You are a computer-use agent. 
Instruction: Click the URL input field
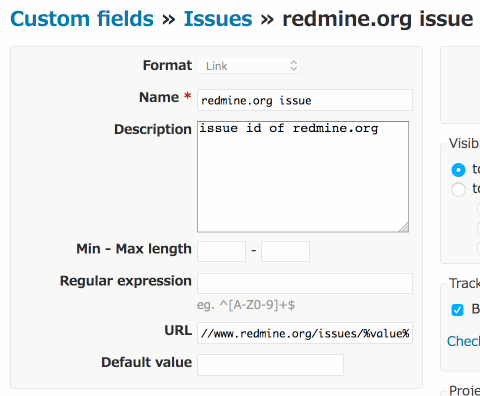(305, 333)
